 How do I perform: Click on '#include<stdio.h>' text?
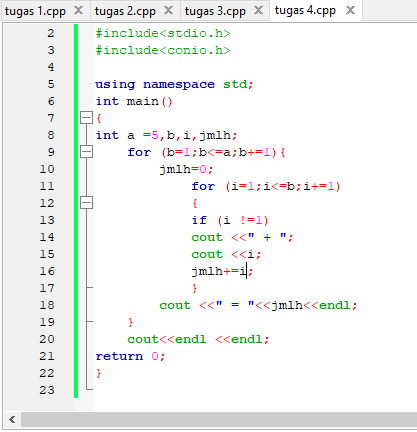click(163, 33)
